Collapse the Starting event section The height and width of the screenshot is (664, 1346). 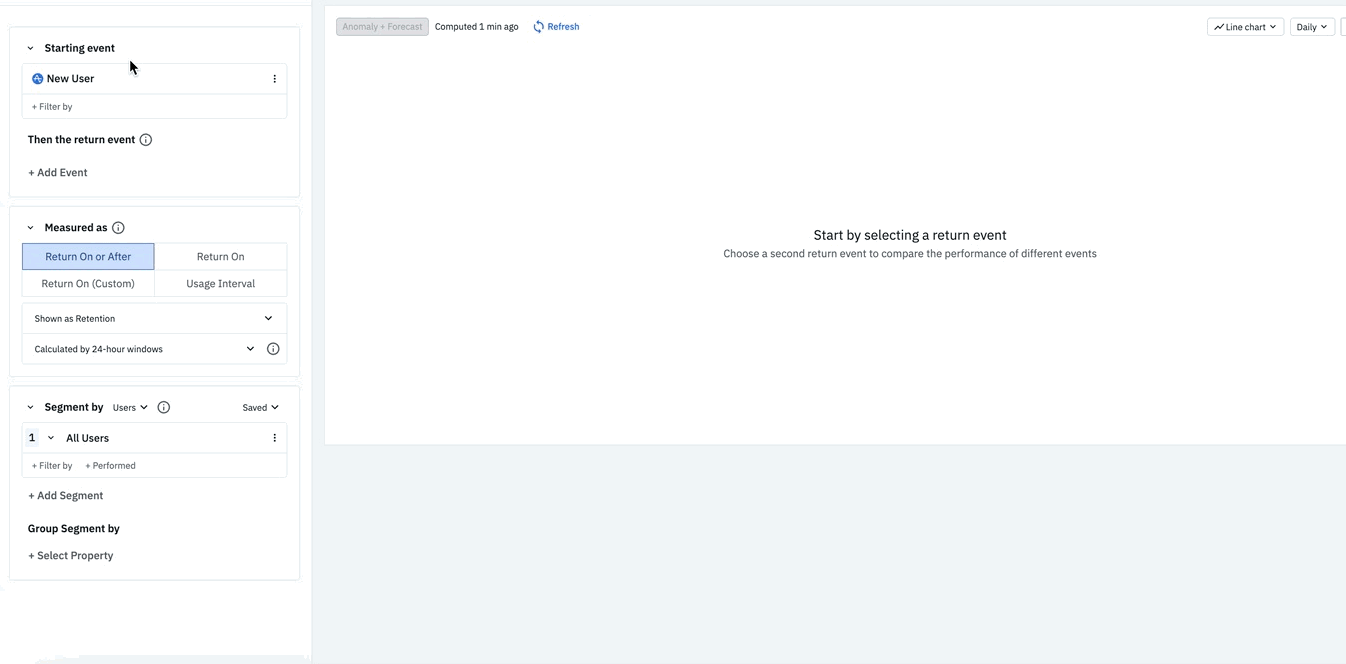(29, 47)
